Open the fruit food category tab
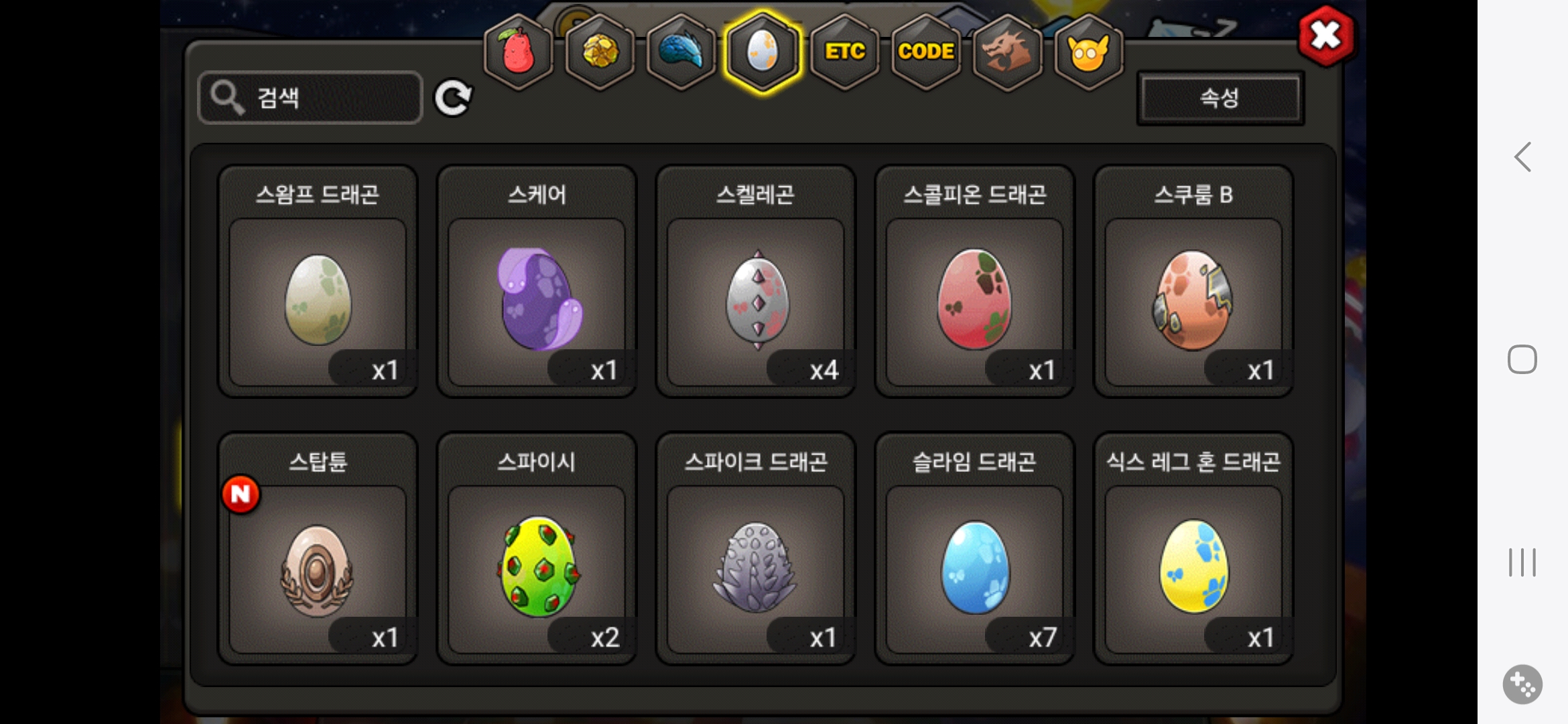 coord(519,52)
